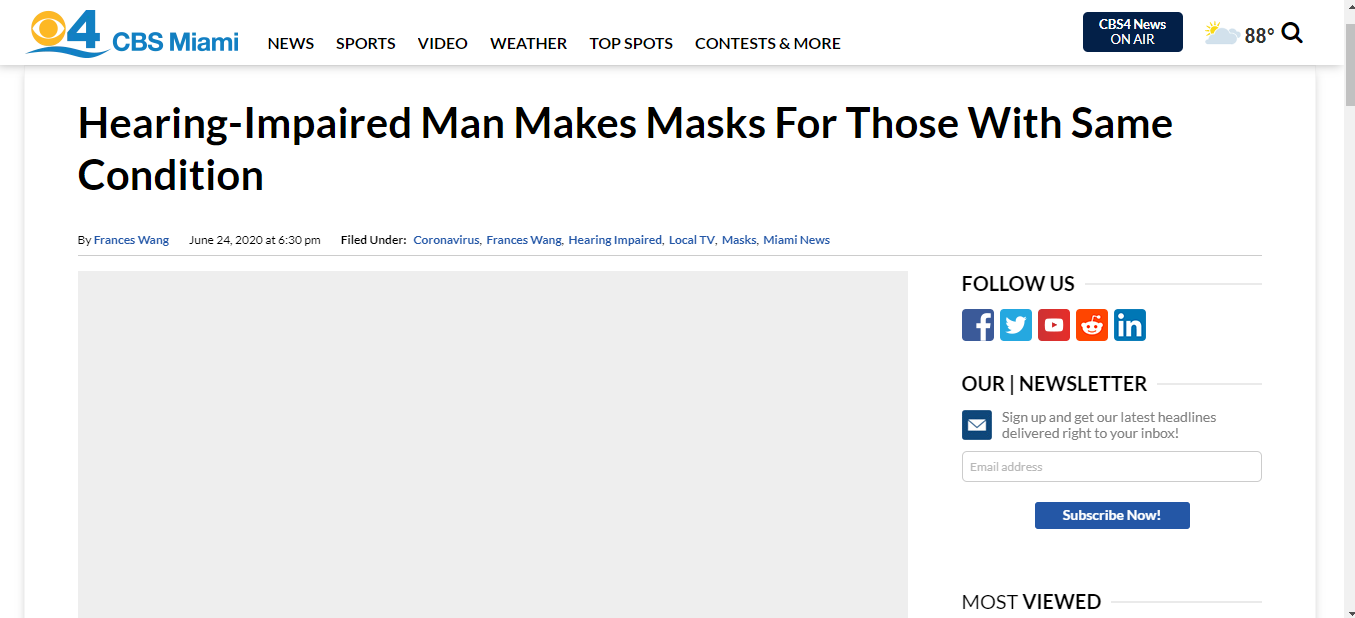Open the Reddit follow icon

pos(1092,325)
